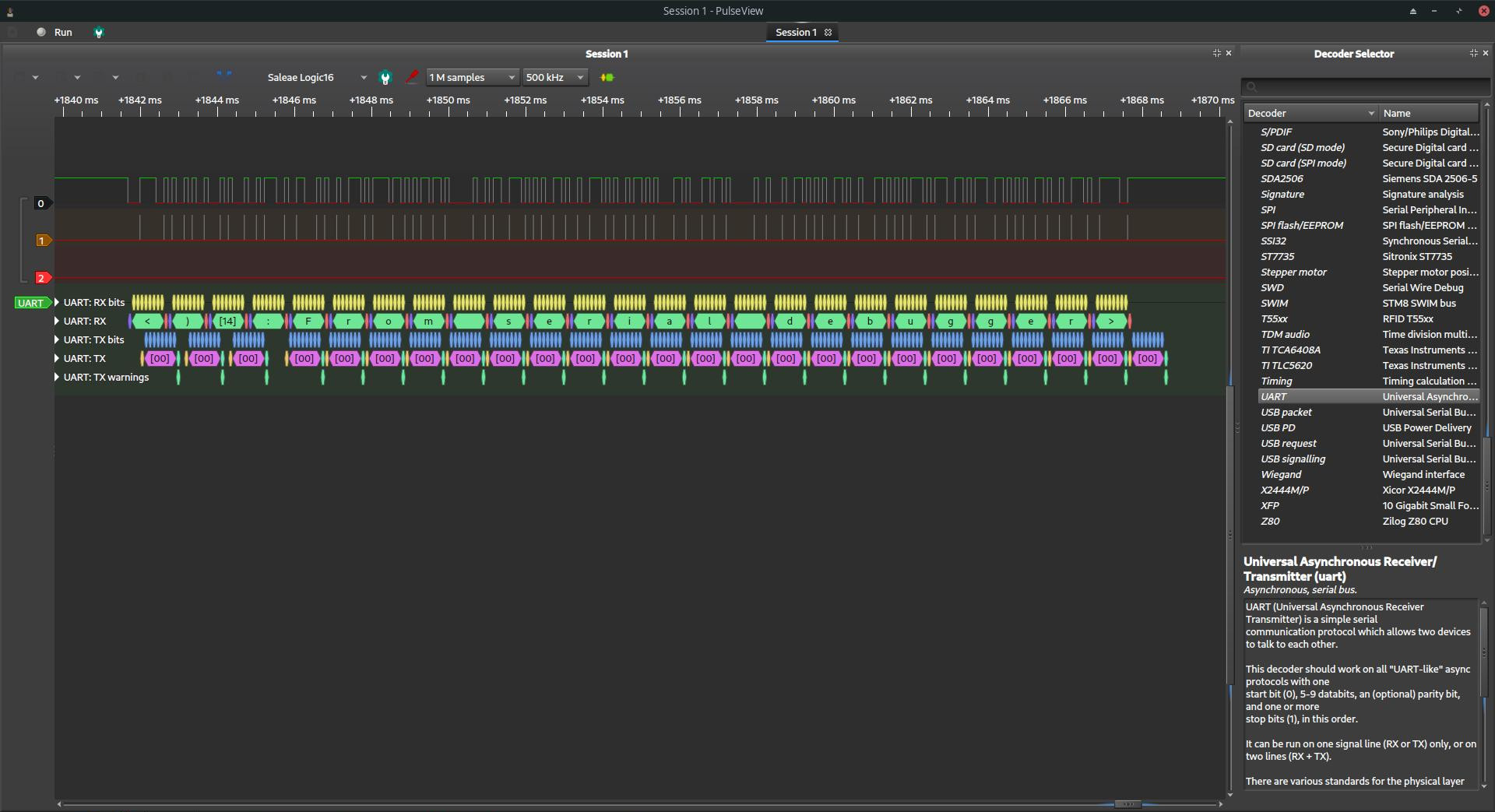Screen dimensions: 1495x812
Task: Click the green UART decoder label
Action: [x=33, y=303]
